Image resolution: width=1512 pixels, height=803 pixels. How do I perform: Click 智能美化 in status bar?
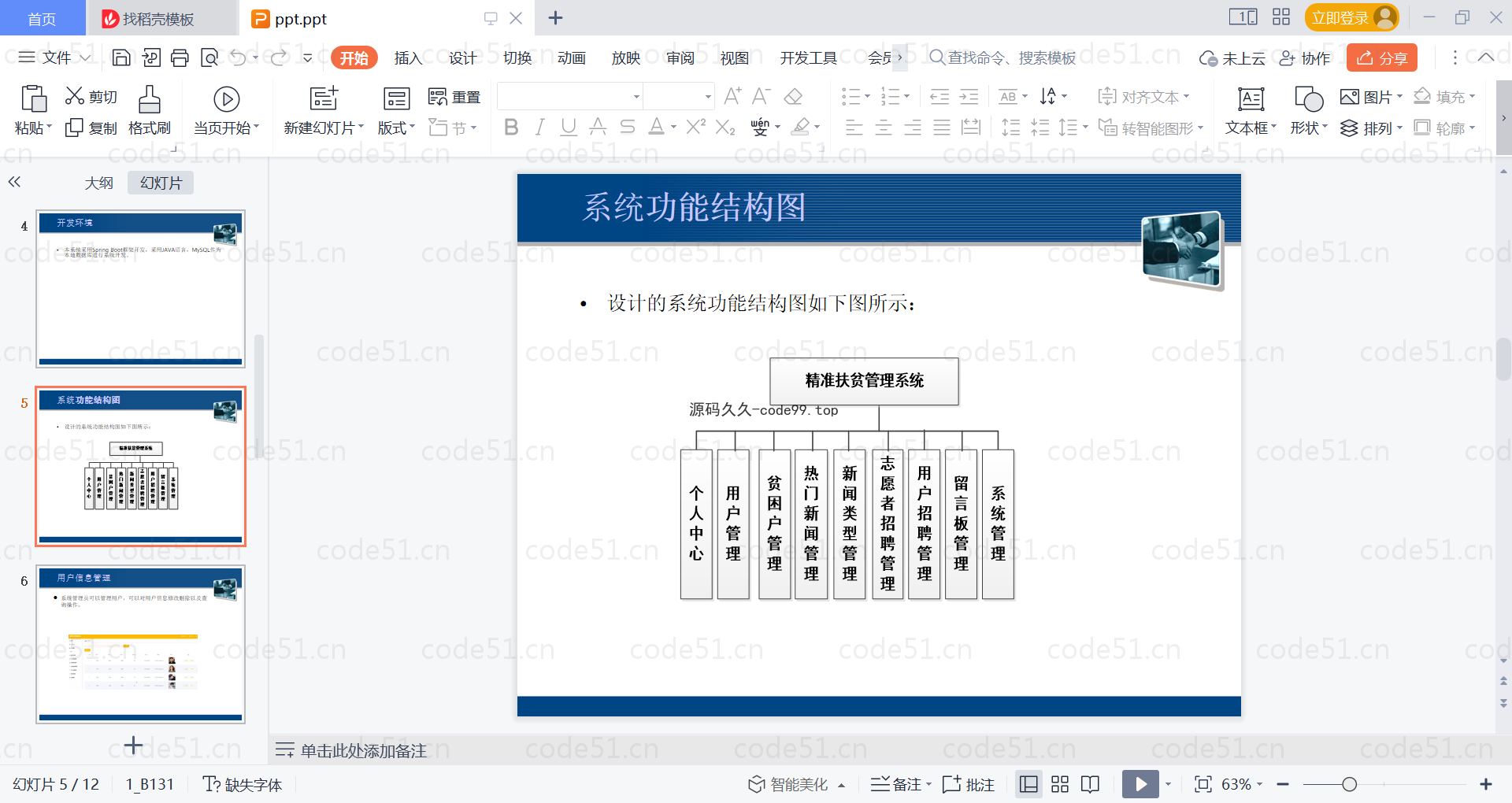(x=796, y=784)
